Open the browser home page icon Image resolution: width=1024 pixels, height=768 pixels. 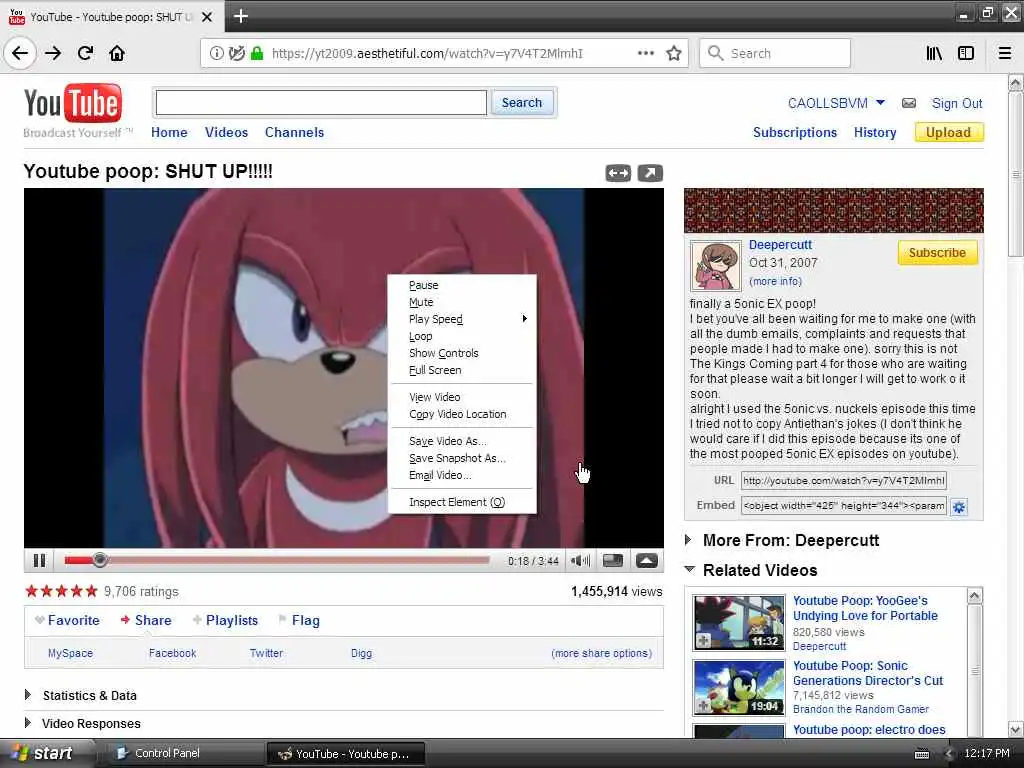click(117, 53)
